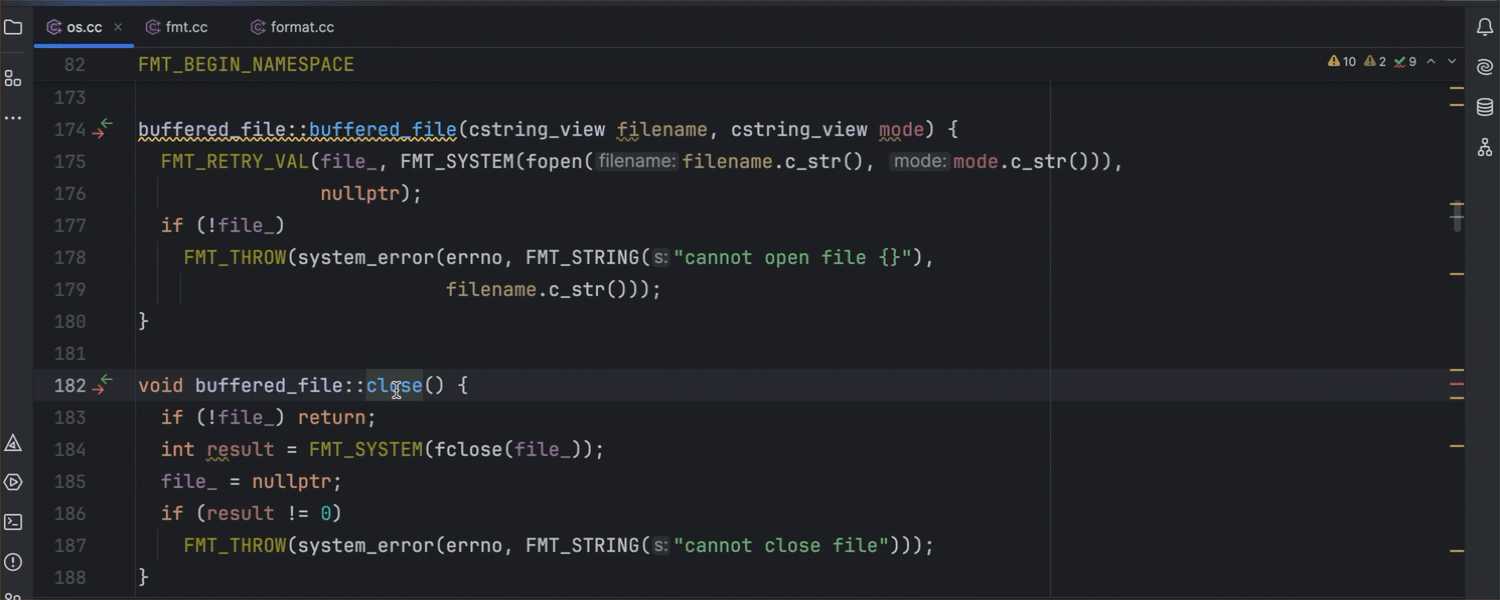Click line number 173 in the gutter
1500x600 pixels.
[69, 97]
